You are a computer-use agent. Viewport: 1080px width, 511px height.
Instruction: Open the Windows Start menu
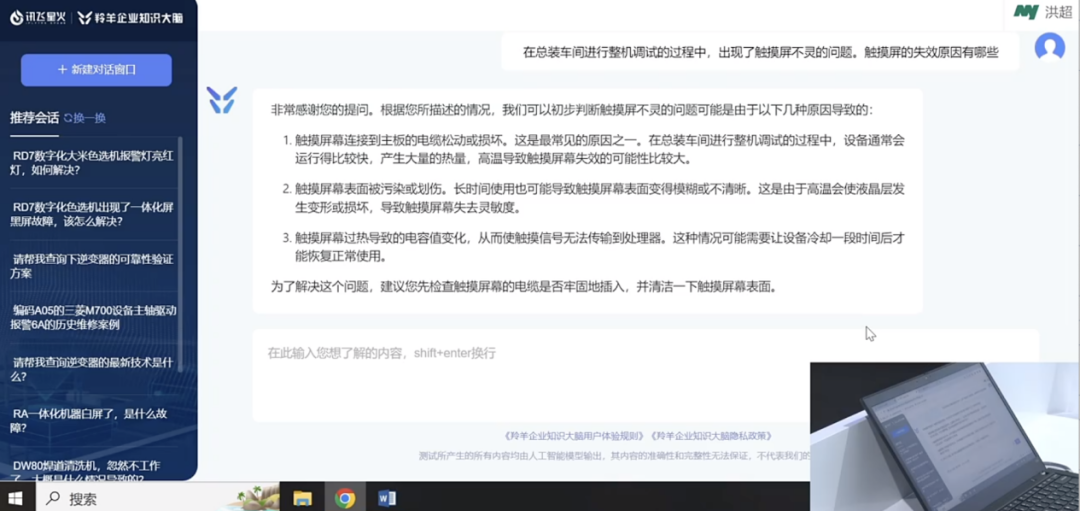click(16, 497)
